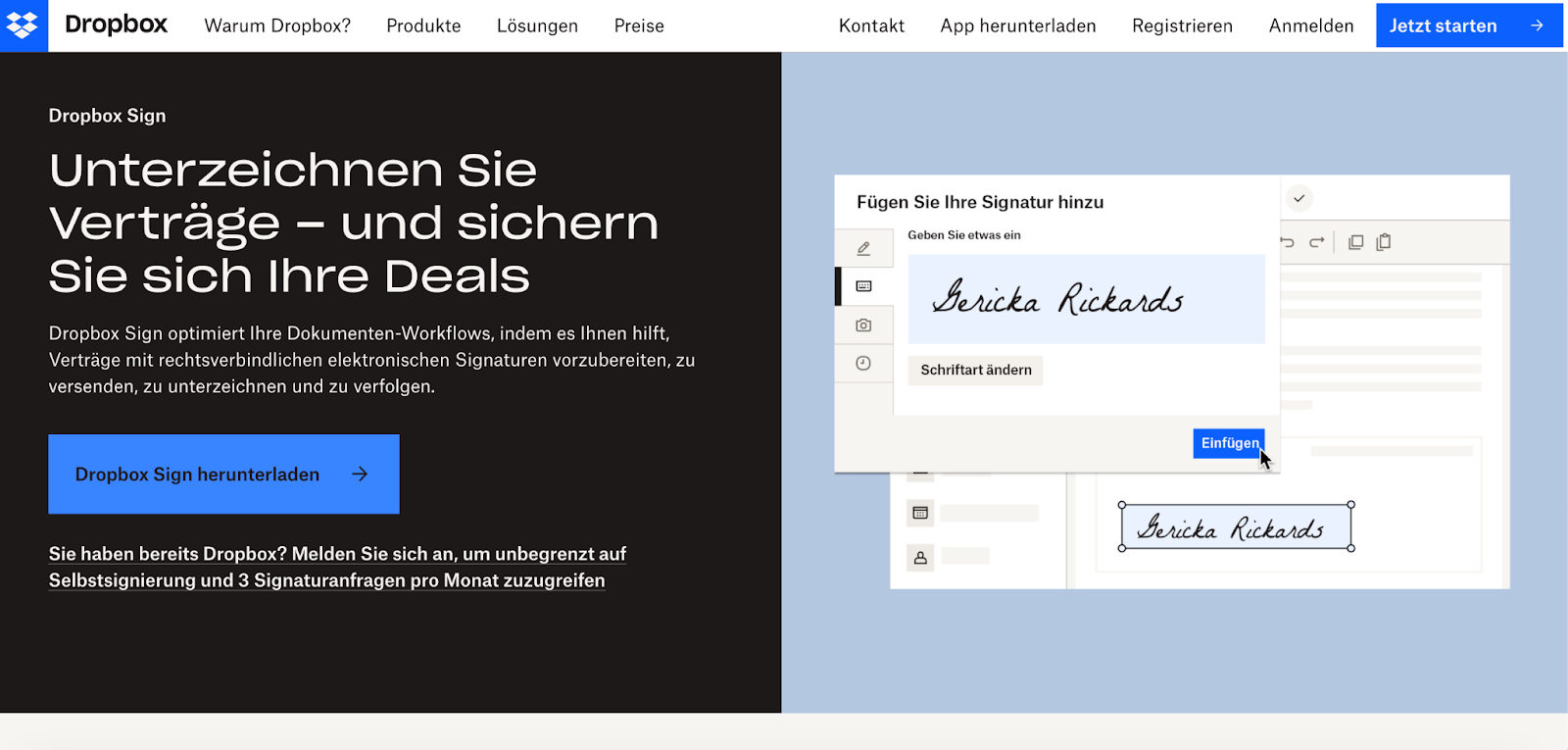Select the camera upload signature icon

click(863, 325)
